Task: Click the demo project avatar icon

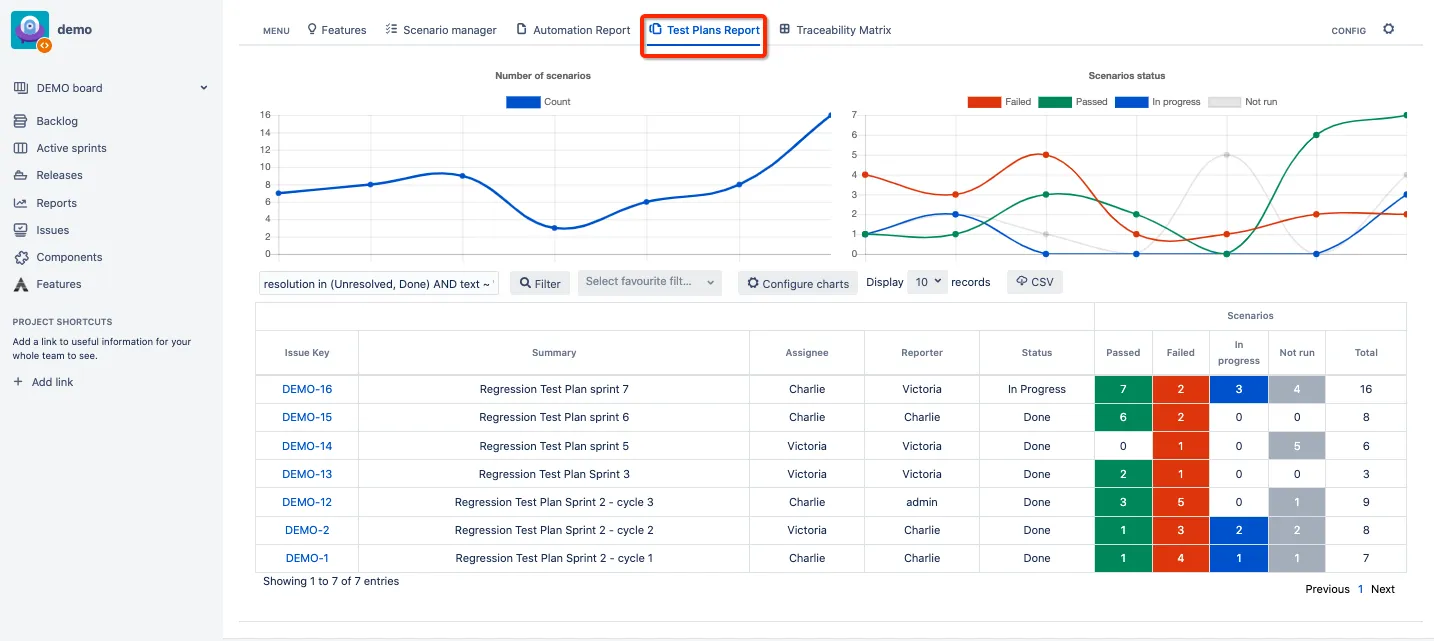Action: (x=30, y=30)
